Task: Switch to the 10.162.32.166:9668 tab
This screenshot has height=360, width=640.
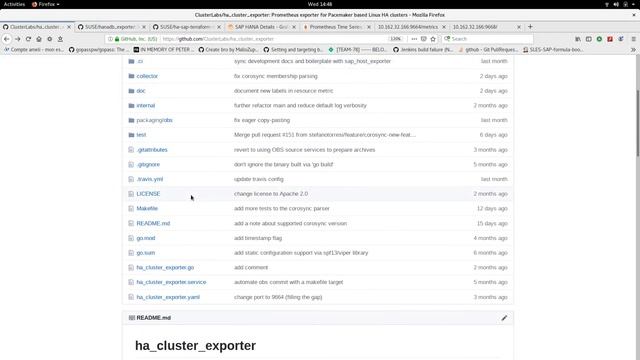Action: click(x=487, y=27)
